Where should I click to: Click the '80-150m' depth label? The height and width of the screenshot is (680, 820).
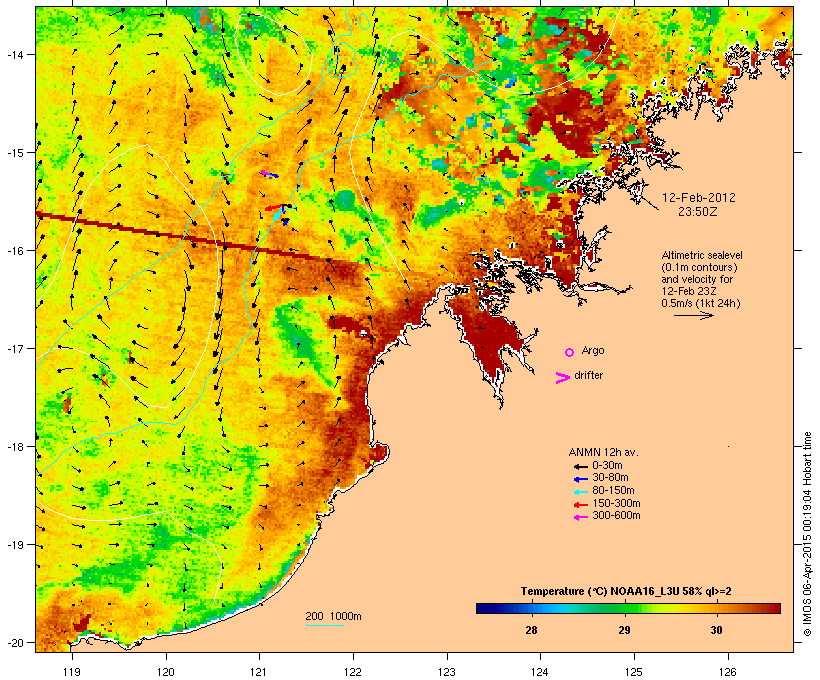(613, 491)
